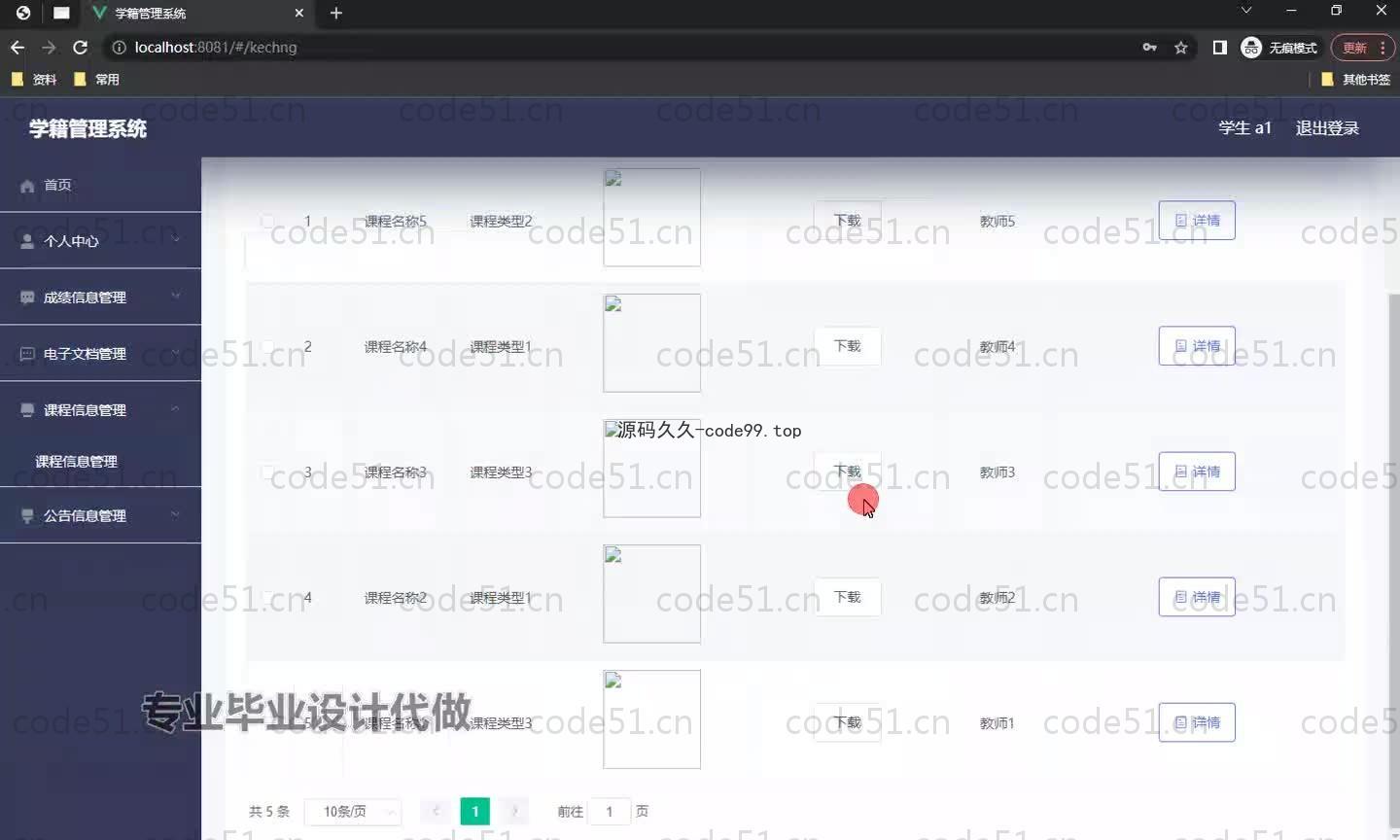
Task: Click the image thumbnail of 课程名称3
Action: tap(652, 469)
